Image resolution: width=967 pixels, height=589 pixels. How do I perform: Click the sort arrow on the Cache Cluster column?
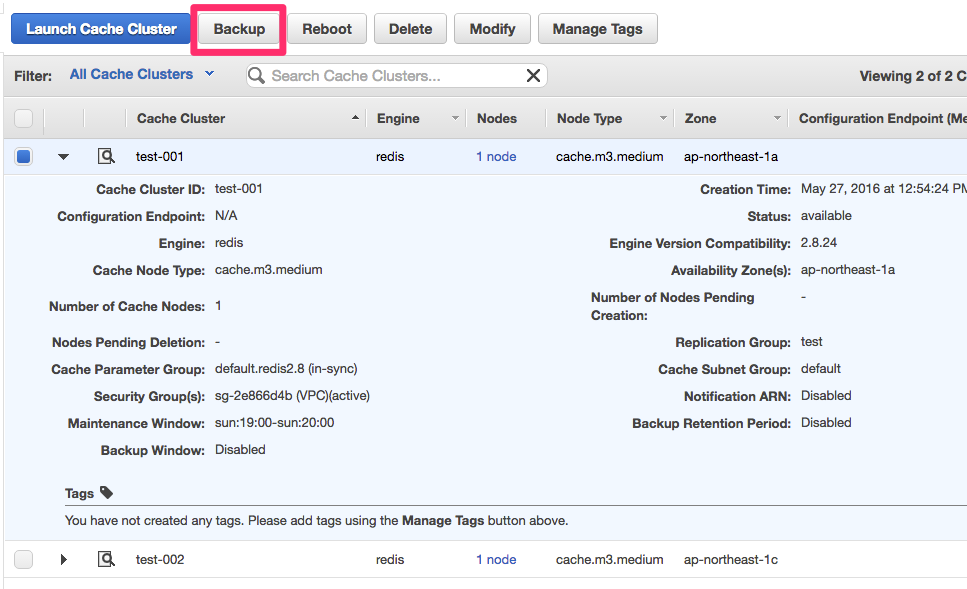tap(357, 118)
